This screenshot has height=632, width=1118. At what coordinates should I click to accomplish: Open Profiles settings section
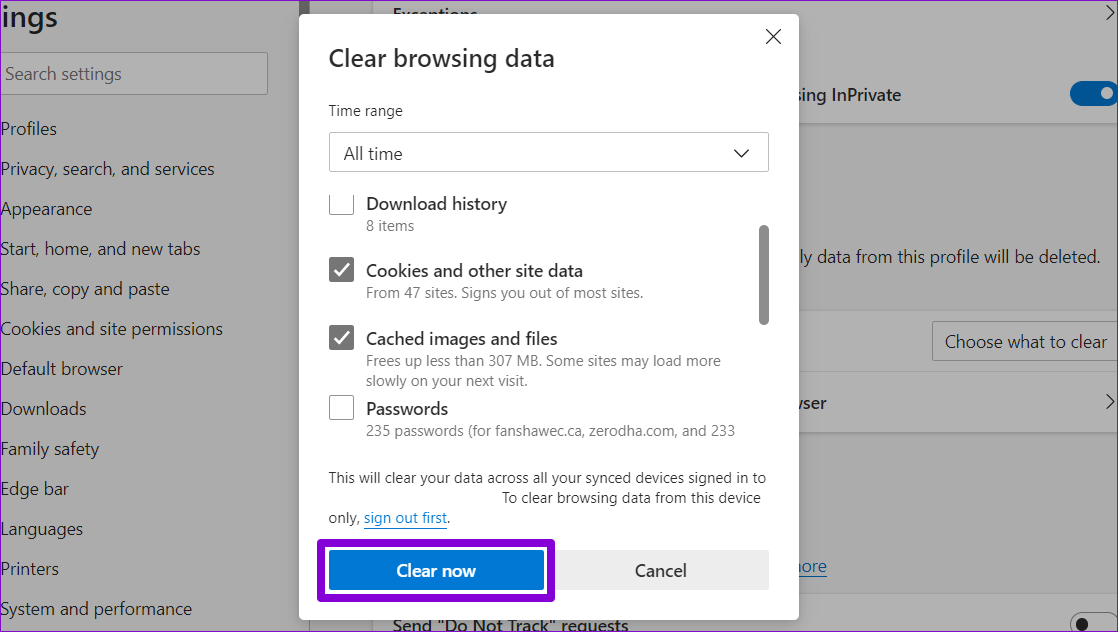pos(29,129)
